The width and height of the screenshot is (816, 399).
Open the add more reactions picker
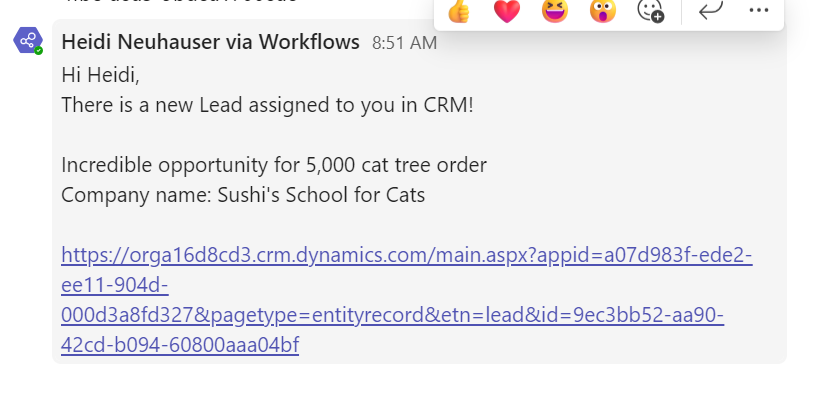tap(651, 10)
